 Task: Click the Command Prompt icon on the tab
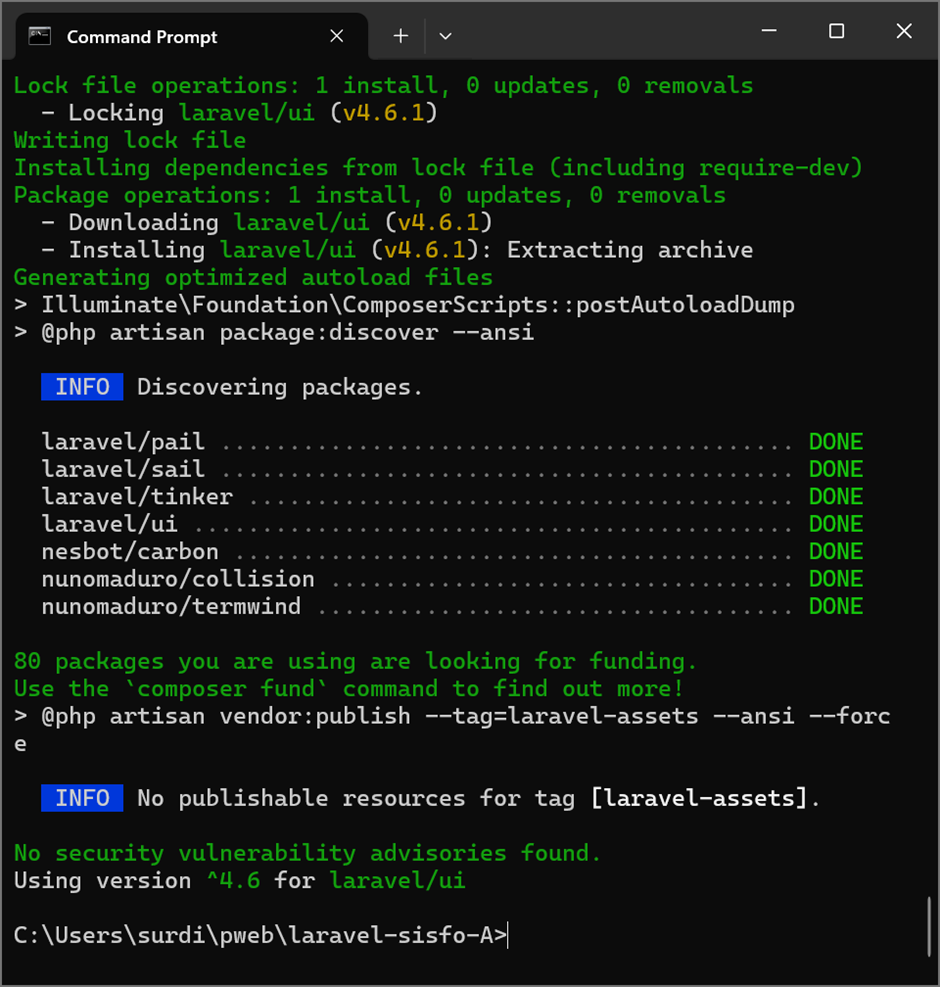click(x=40, y=35)
